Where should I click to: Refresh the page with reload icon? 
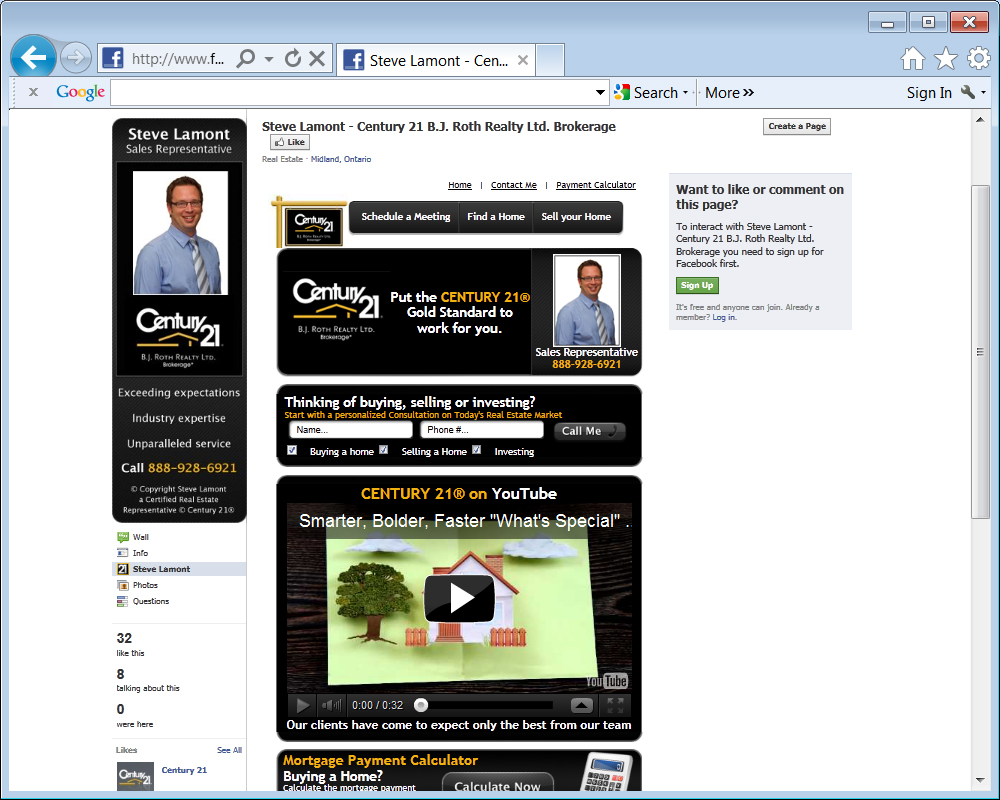click(293, 59)
